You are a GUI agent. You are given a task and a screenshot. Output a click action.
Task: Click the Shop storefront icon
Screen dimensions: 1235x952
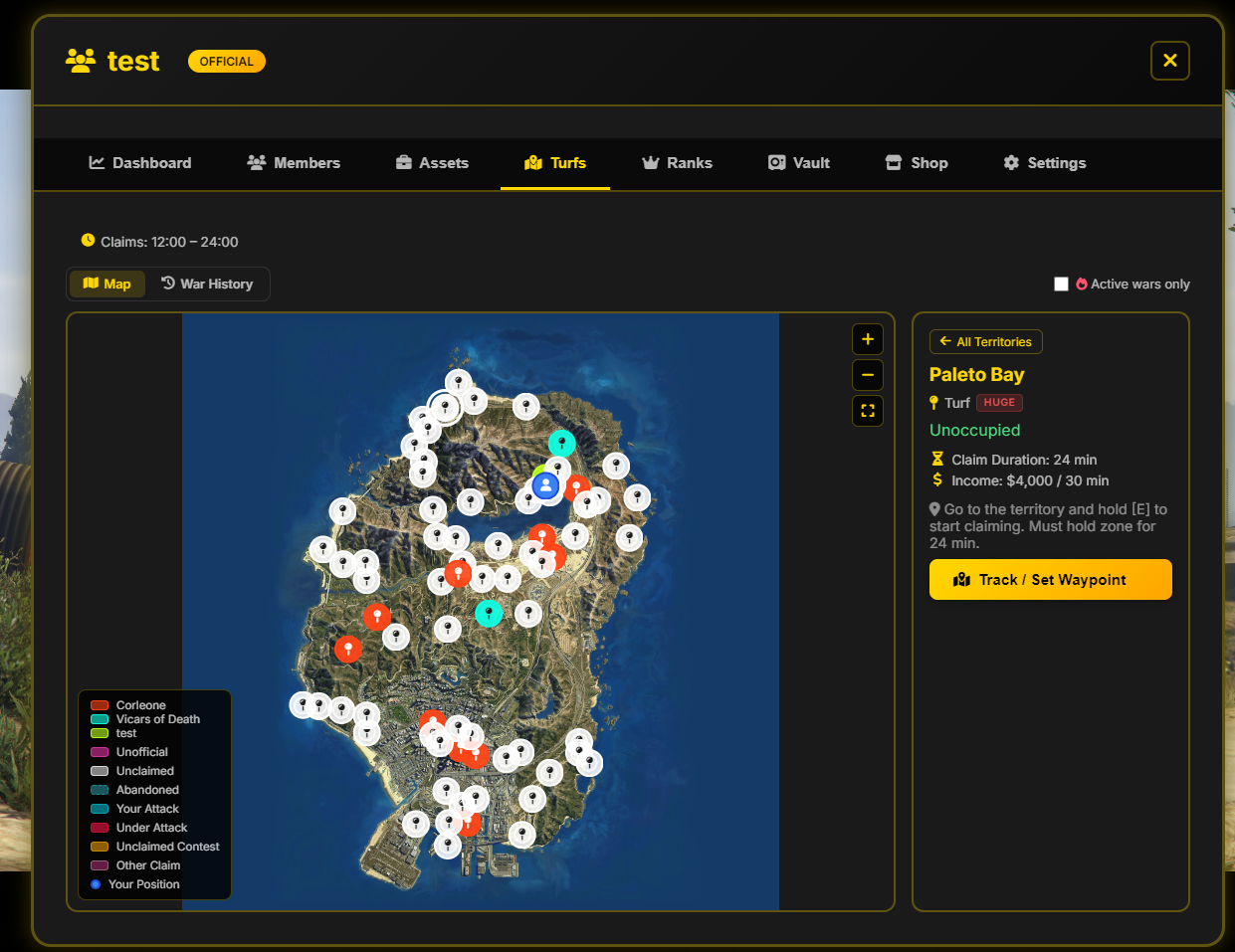(x=894, y=162)
